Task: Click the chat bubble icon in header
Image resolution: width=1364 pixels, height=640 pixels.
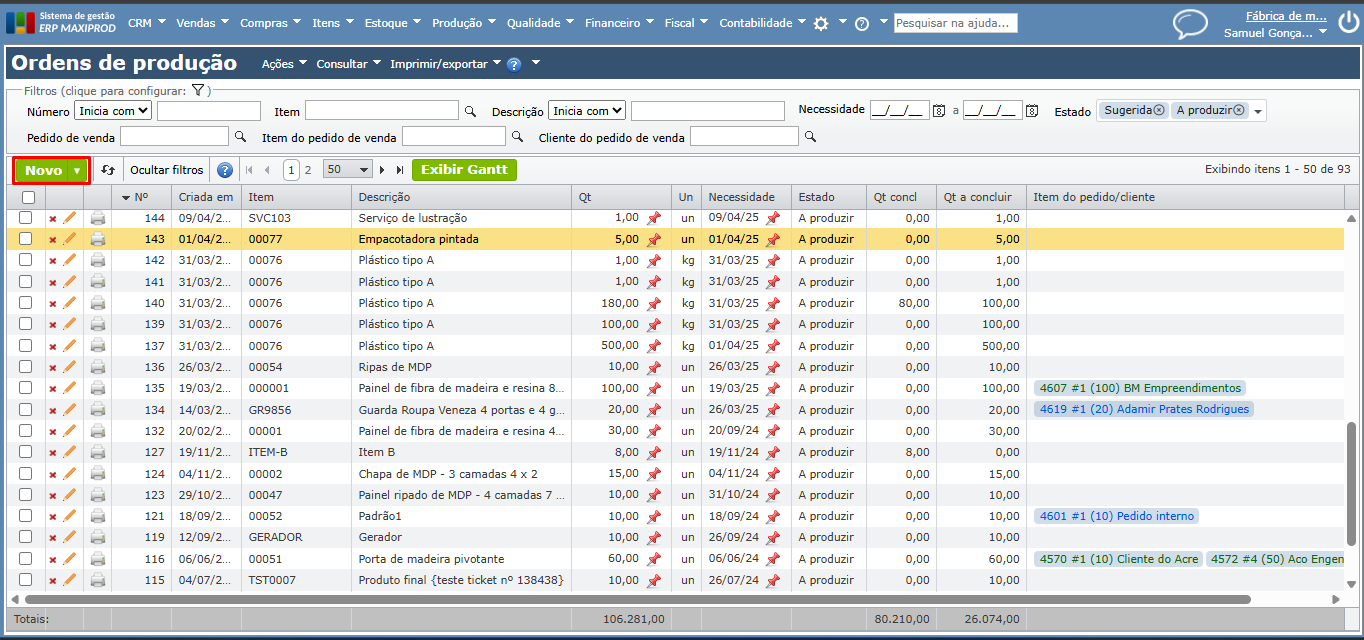Action: pyautogui.click(x=1190, y=24)
